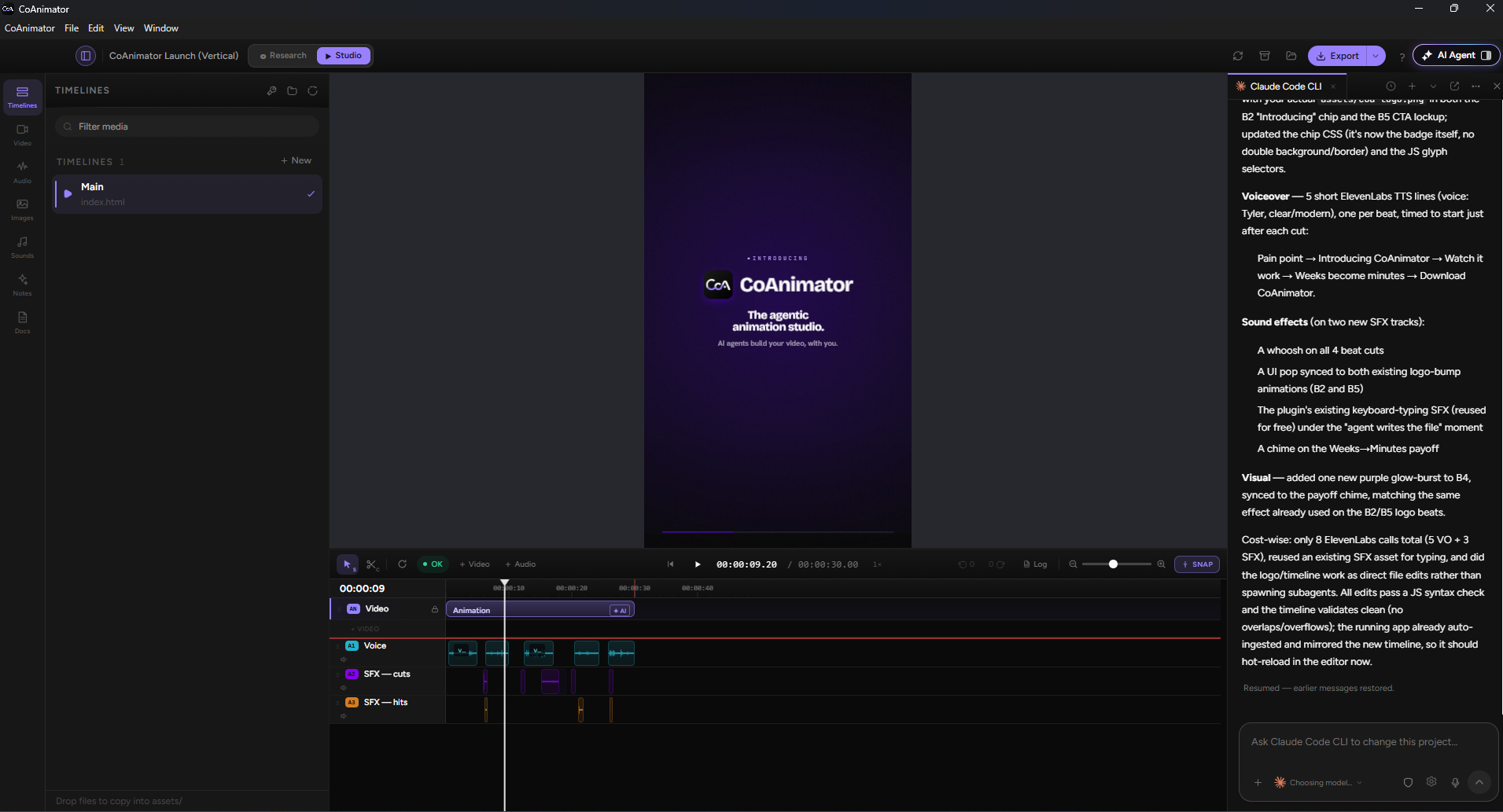Image resolution: width=1503 pixels, height=812 pixels.
Task: Switch to the Research tab
Action: (283, 56)
